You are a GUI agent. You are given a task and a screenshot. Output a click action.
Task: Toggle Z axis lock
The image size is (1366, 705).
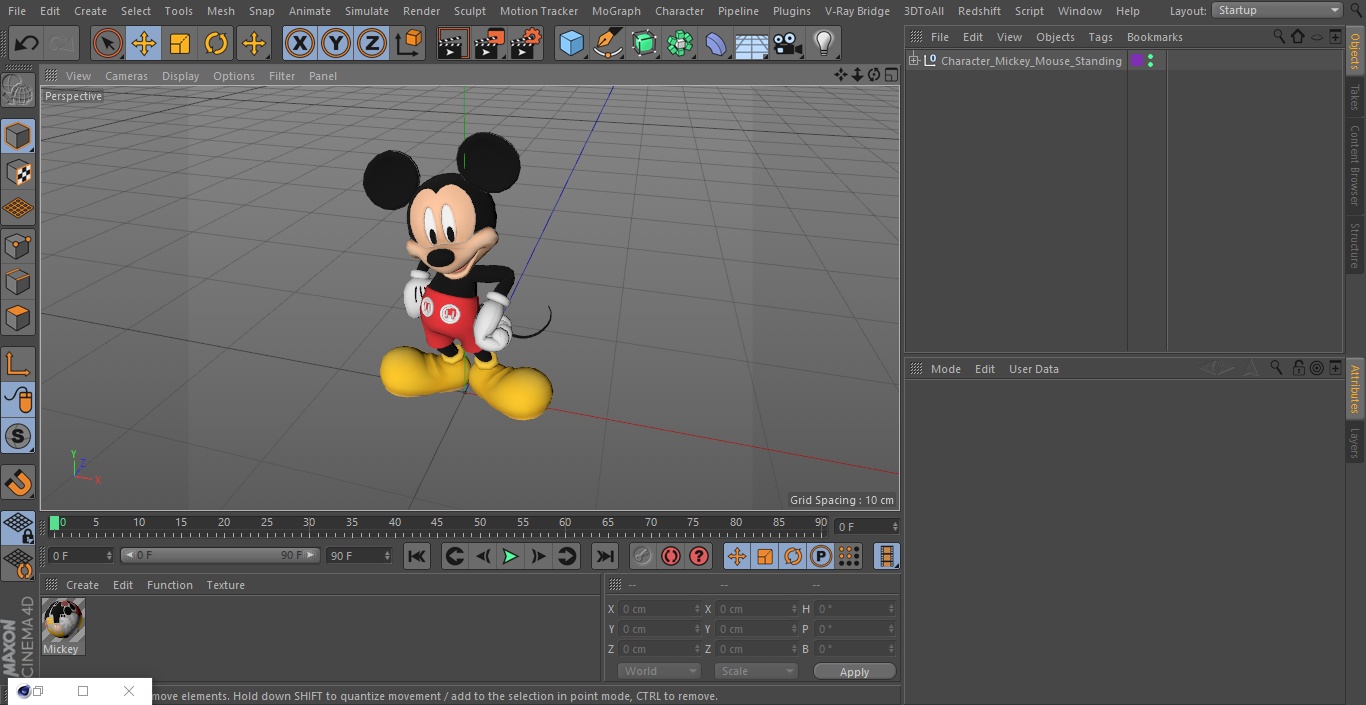point(372,43)
